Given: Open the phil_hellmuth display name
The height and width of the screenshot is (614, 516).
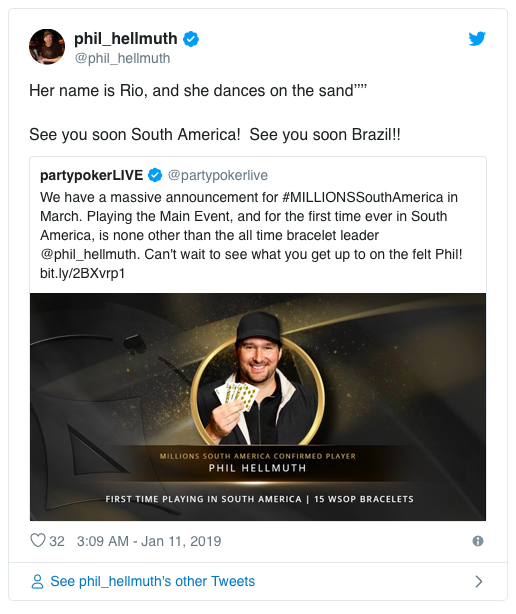Looking at the screenshot, I should tap(126, 38).
